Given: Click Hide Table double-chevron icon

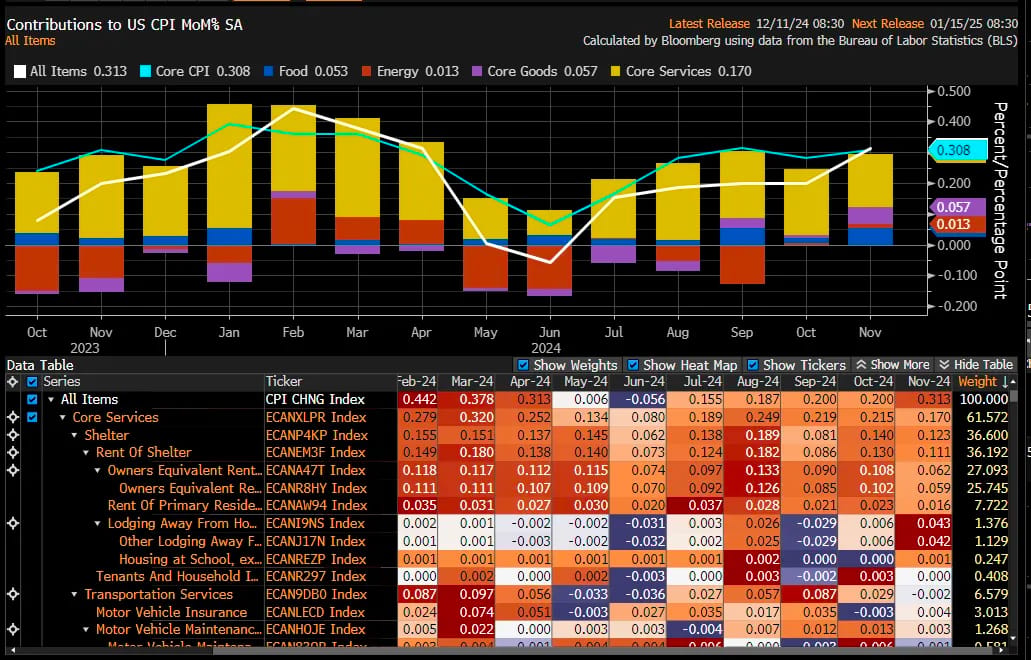Looking at the screenshot, I should tap(945, 365).
